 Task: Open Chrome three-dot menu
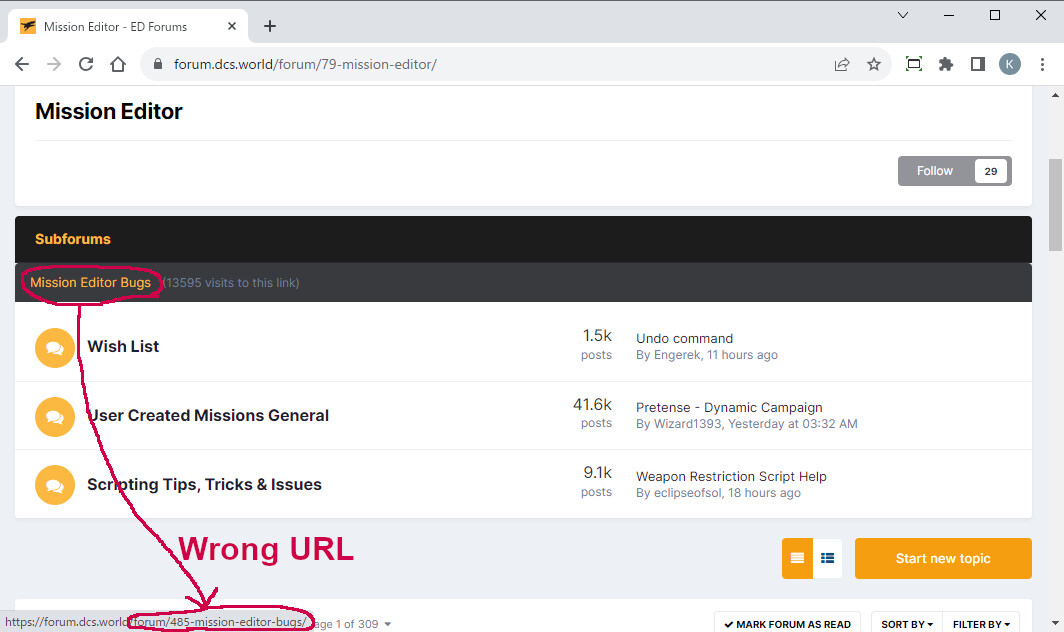click(x=1042, y=64)
